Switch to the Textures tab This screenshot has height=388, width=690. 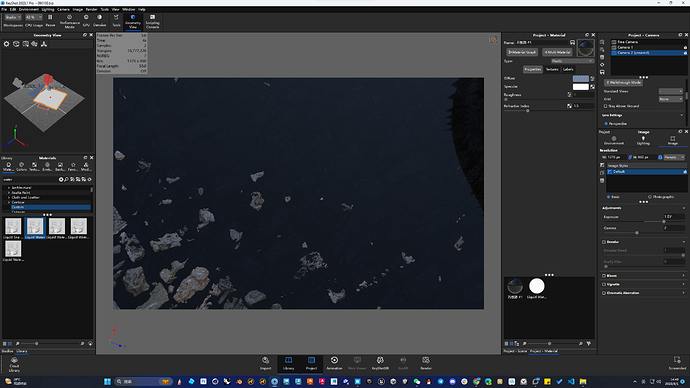click(552, 69)
